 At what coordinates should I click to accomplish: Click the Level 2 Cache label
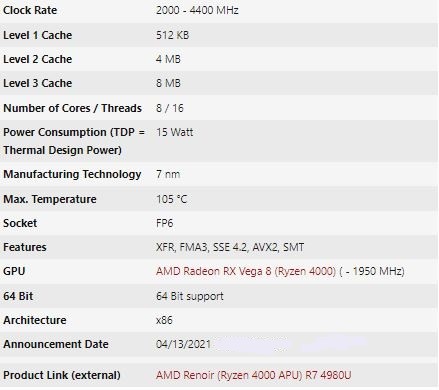coord(37,59)
